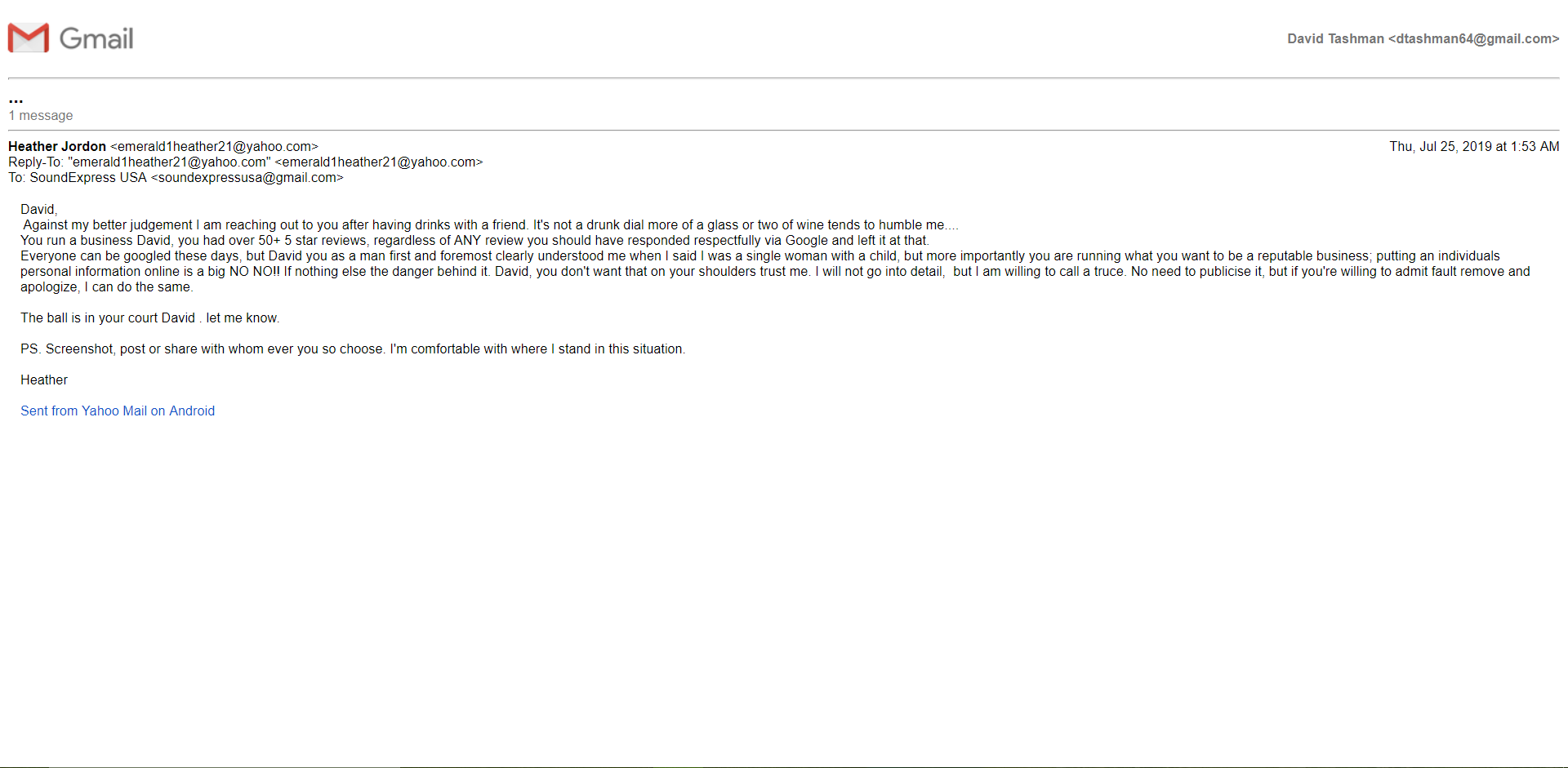Open the Sent from Yahoo Mail on Android link
The image size is (1568, 768).
click(x=118, y=411)
